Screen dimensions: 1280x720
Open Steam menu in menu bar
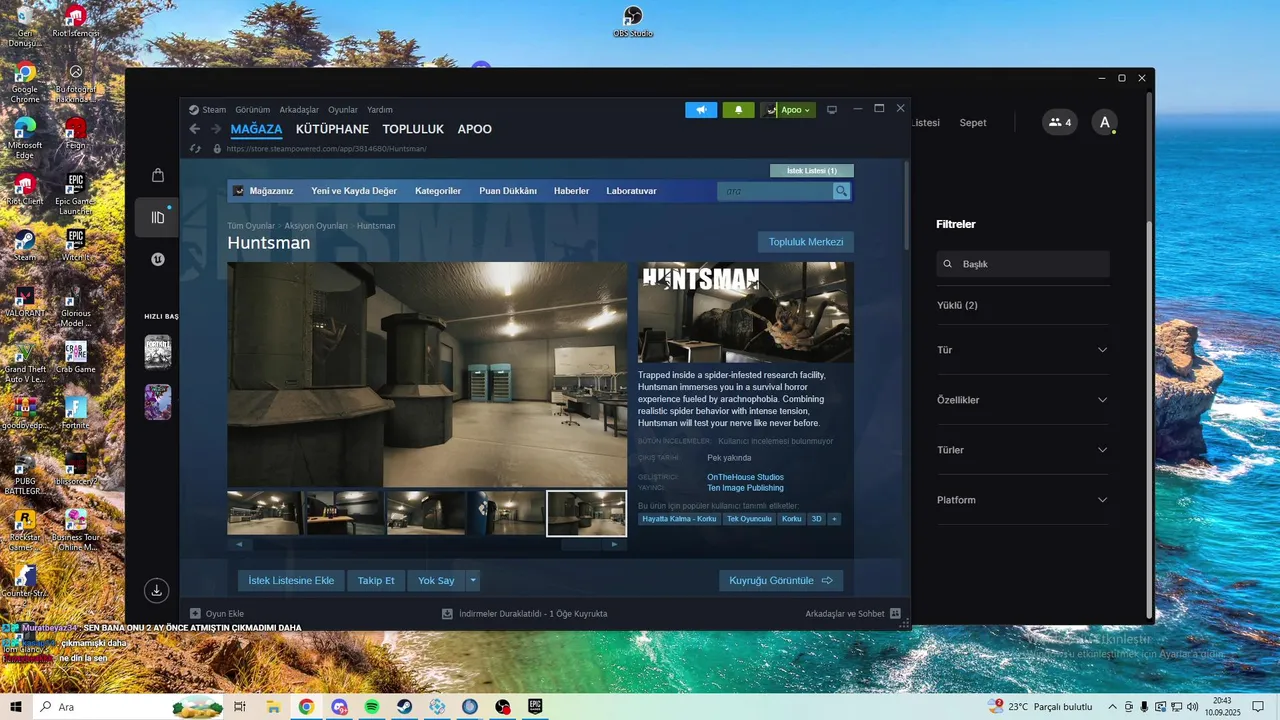[x=214, y=110]
